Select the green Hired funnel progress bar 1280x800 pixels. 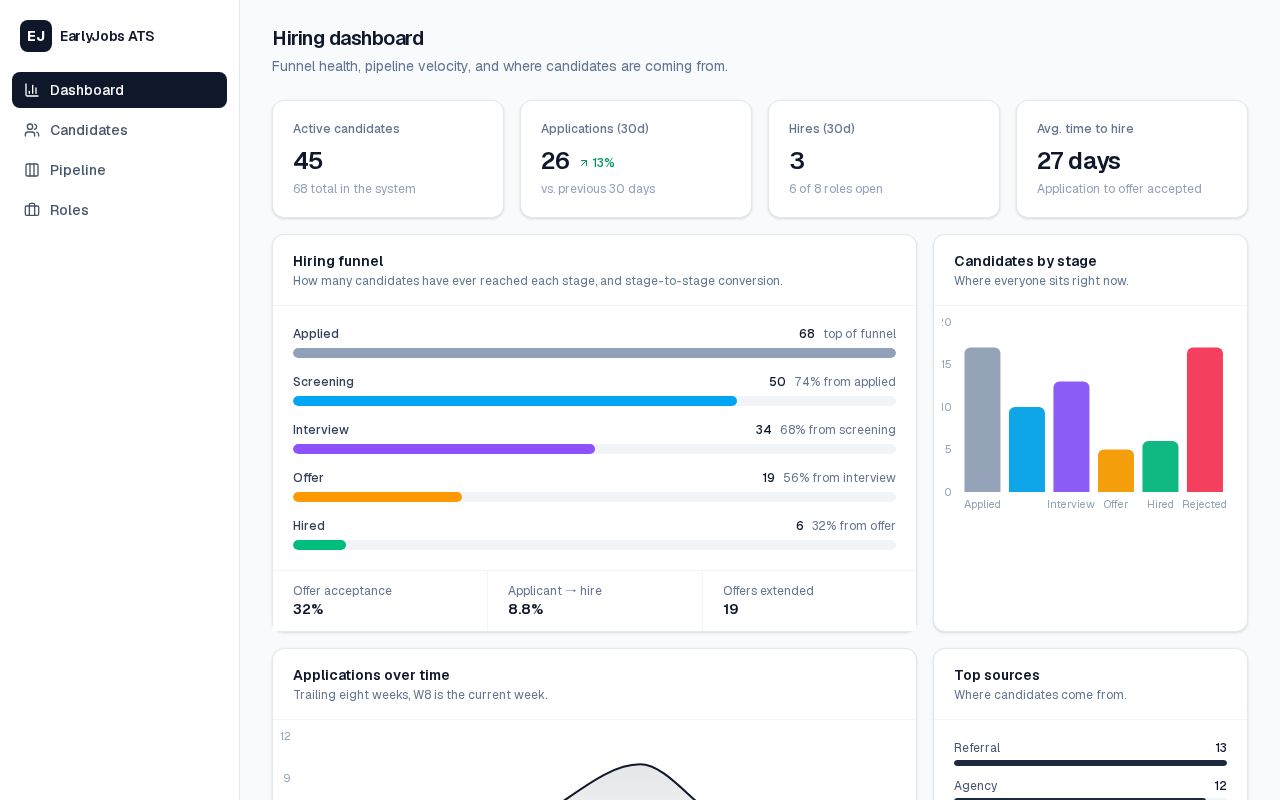click(319, 545)
